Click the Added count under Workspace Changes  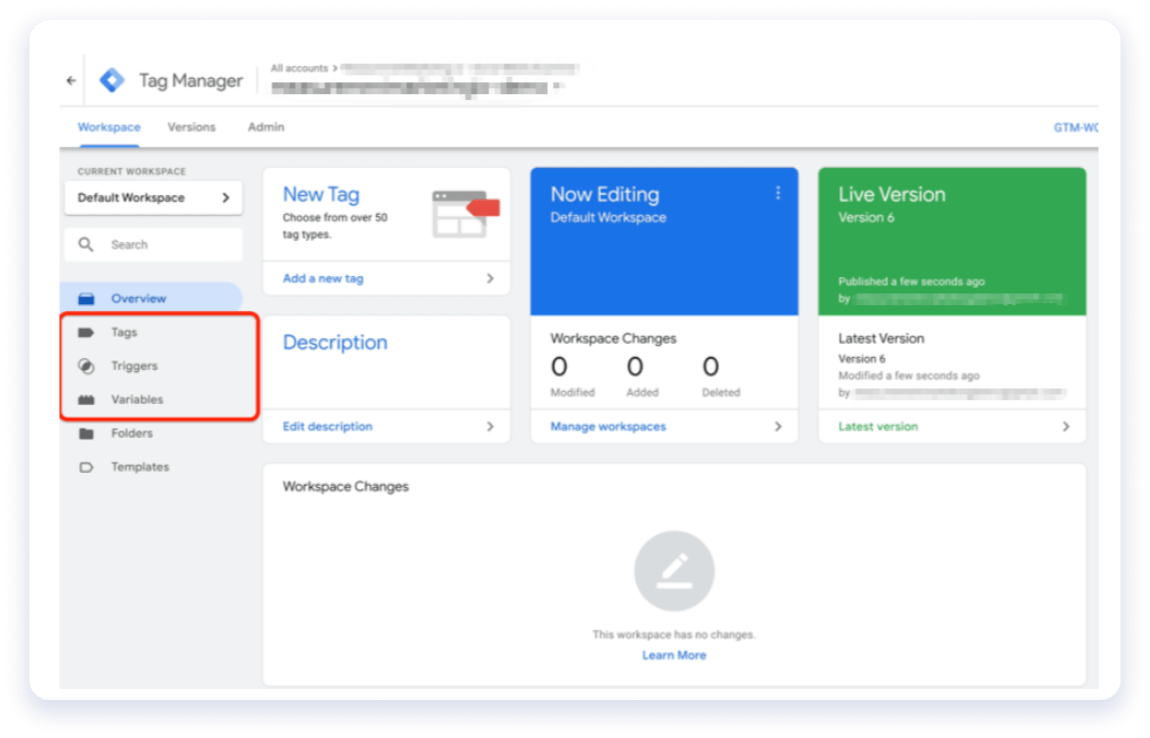coord(635,367)
